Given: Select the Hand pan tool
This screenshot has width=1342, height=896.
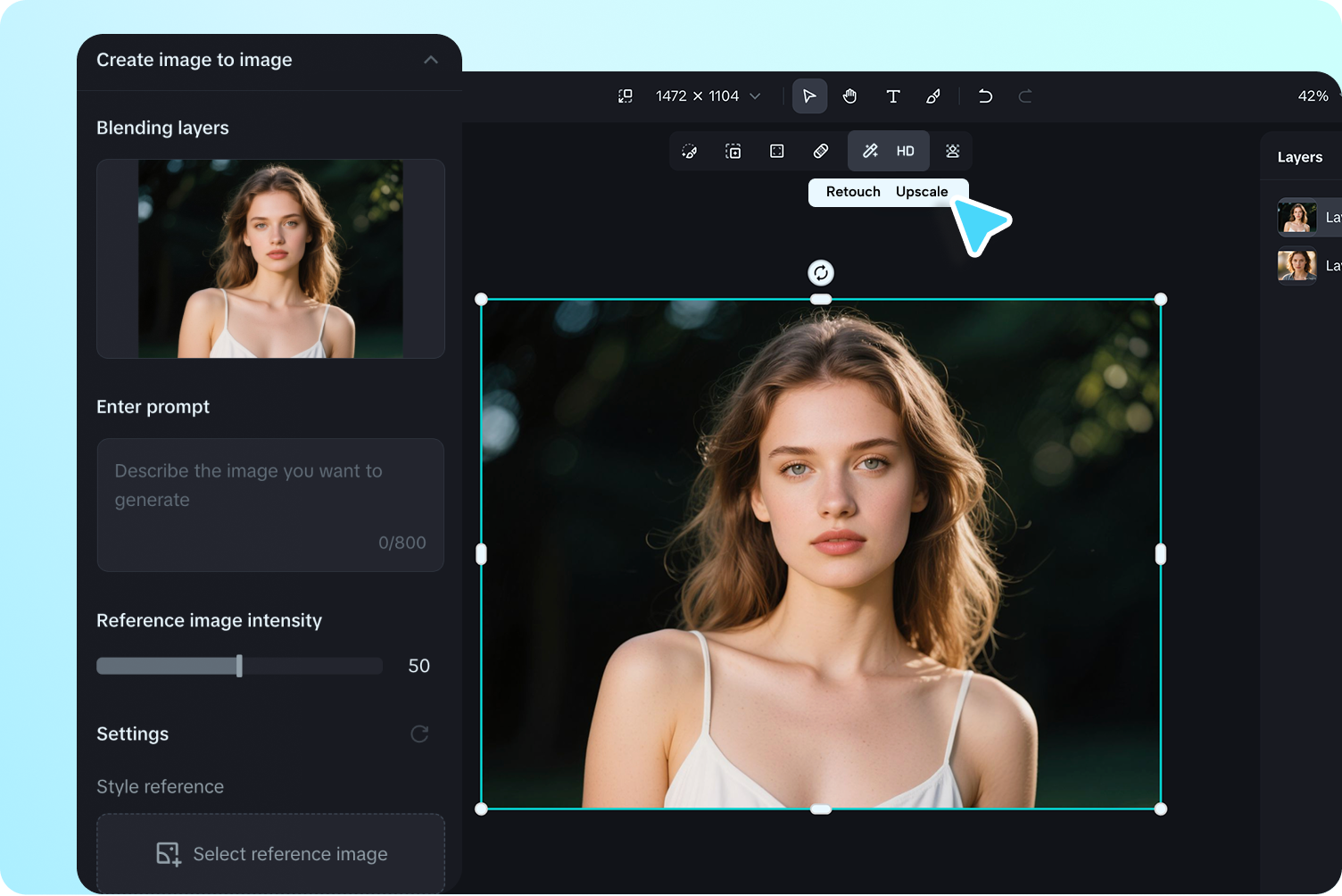Looking at the screenshot, I should pyautogui.click(x=850, y=96).
